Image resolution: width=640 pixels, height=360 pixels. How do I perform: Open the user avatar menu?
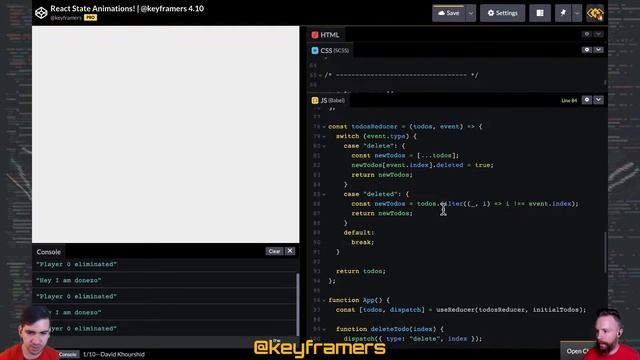pos(595,13)
